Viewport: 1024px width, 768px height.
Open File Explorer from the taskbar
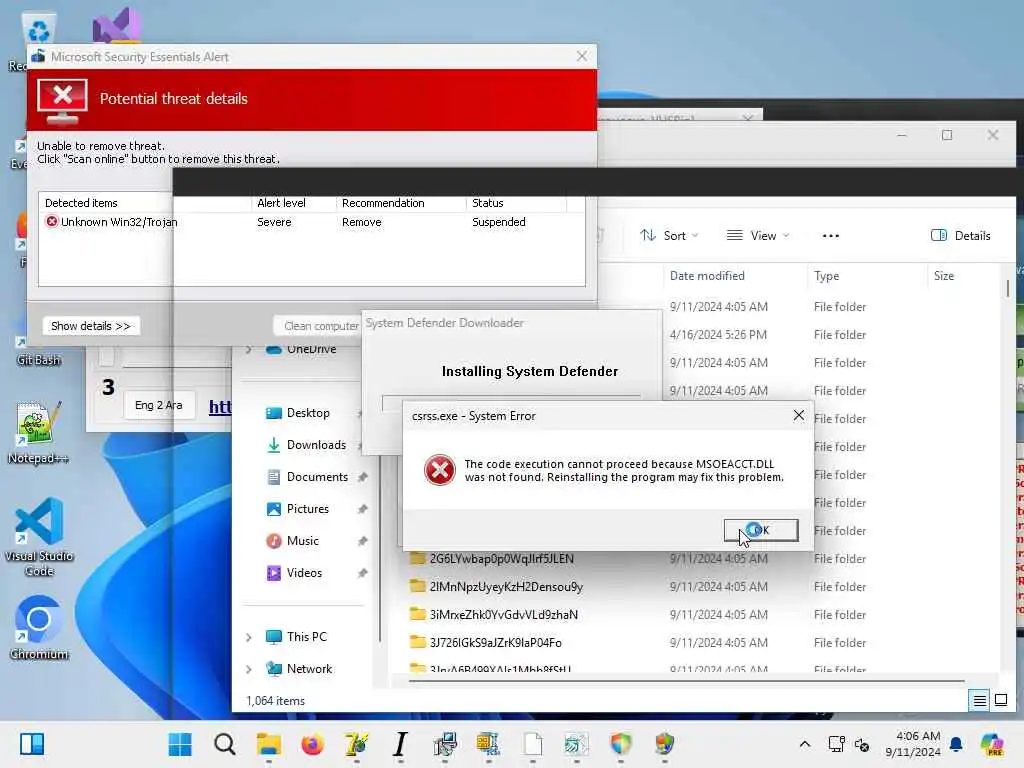coord(268,744)
